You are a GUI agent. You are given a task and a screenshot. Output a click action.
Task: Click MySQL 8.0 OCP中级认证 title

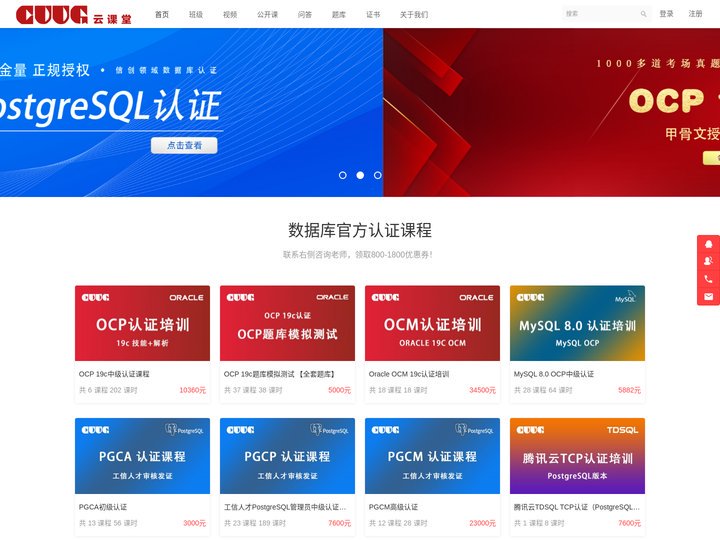point(554,374)
